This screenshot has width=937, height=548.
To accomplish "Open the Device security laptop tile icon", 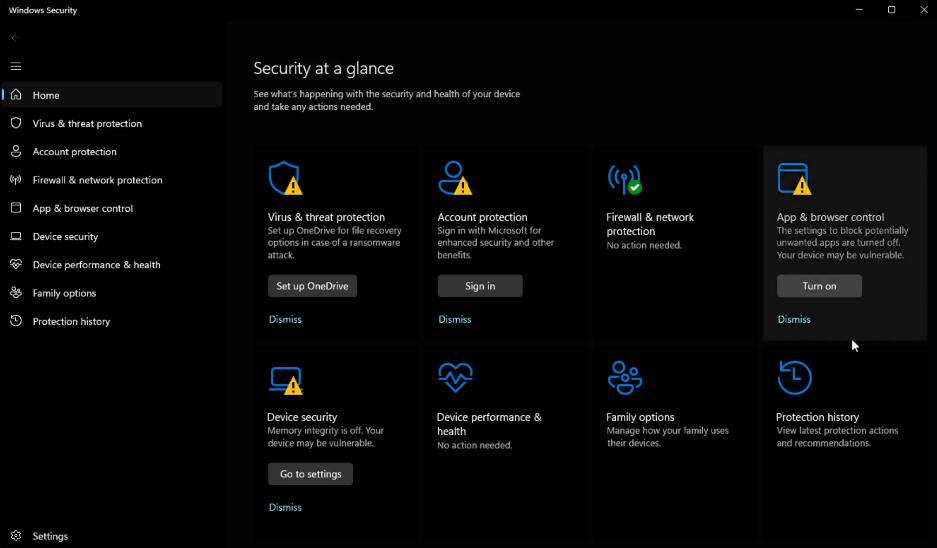I will point(286,380).
